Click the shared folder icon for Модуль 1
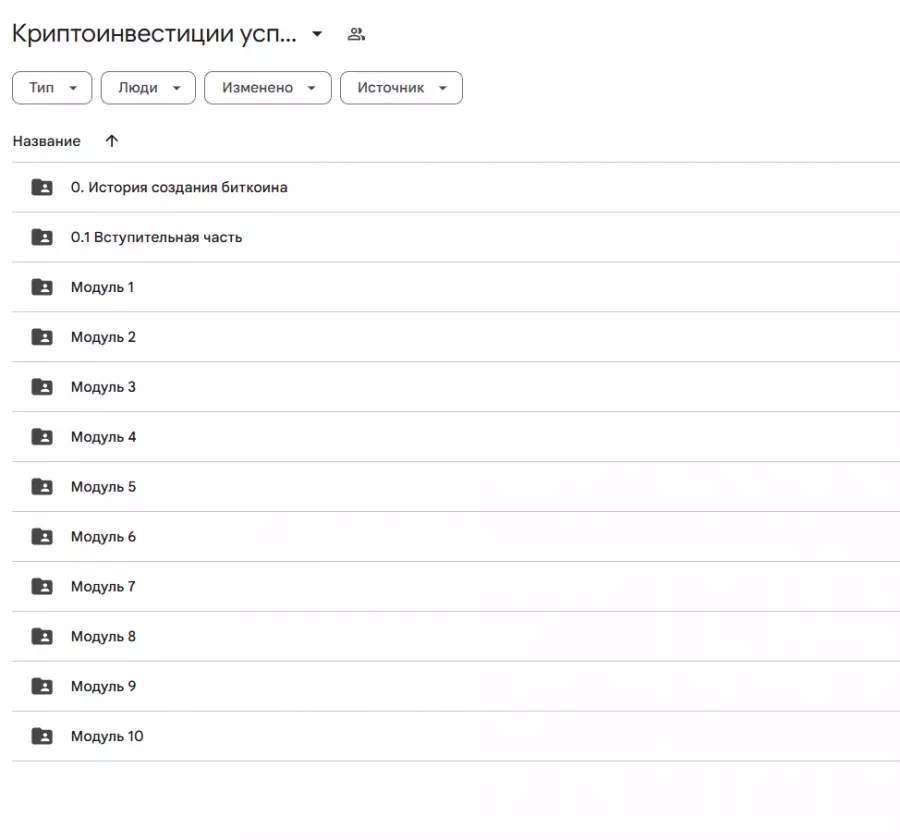Screen dimensions: 900x840 42,287
